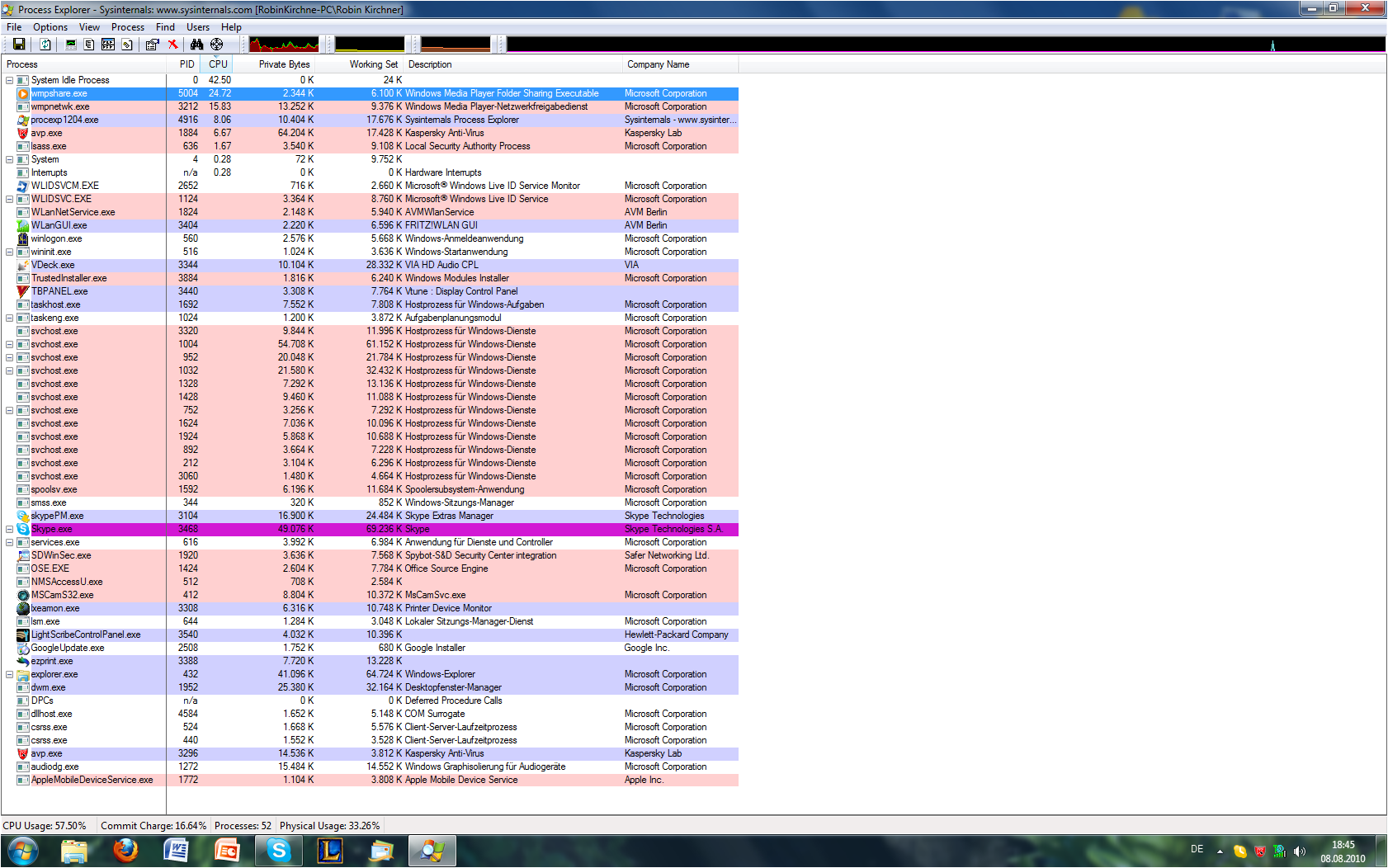
Task: Sort by the Process column header
Action: (x=84, y=64)
